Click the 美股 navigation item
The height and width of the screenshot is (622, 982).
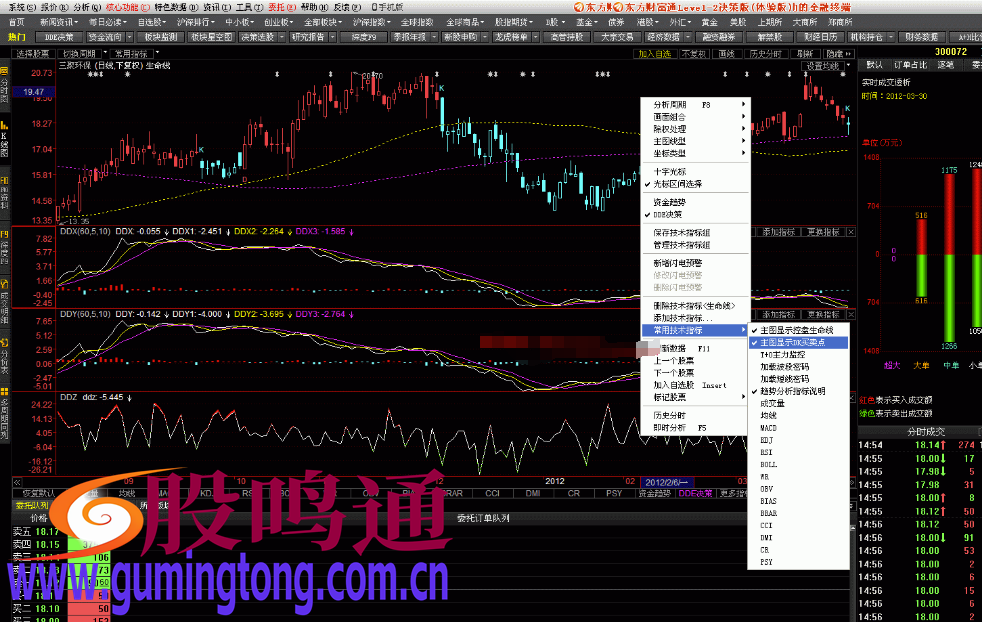pyautogui.click(x=738, y=22)
